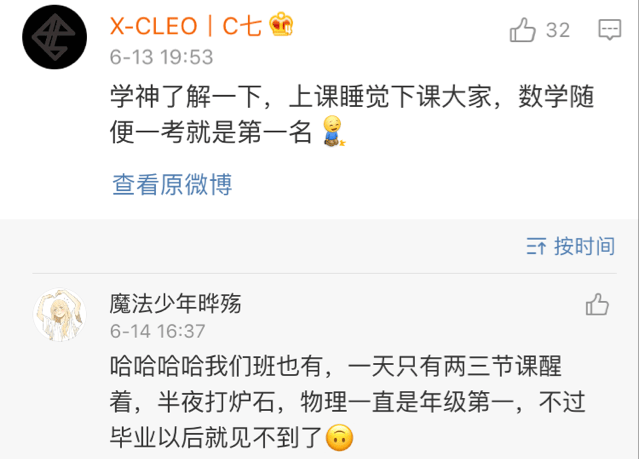The width and height of the screenshot is (639, 459).
Task: Sort replies with 按时间 option
Action: coord(584,246)
